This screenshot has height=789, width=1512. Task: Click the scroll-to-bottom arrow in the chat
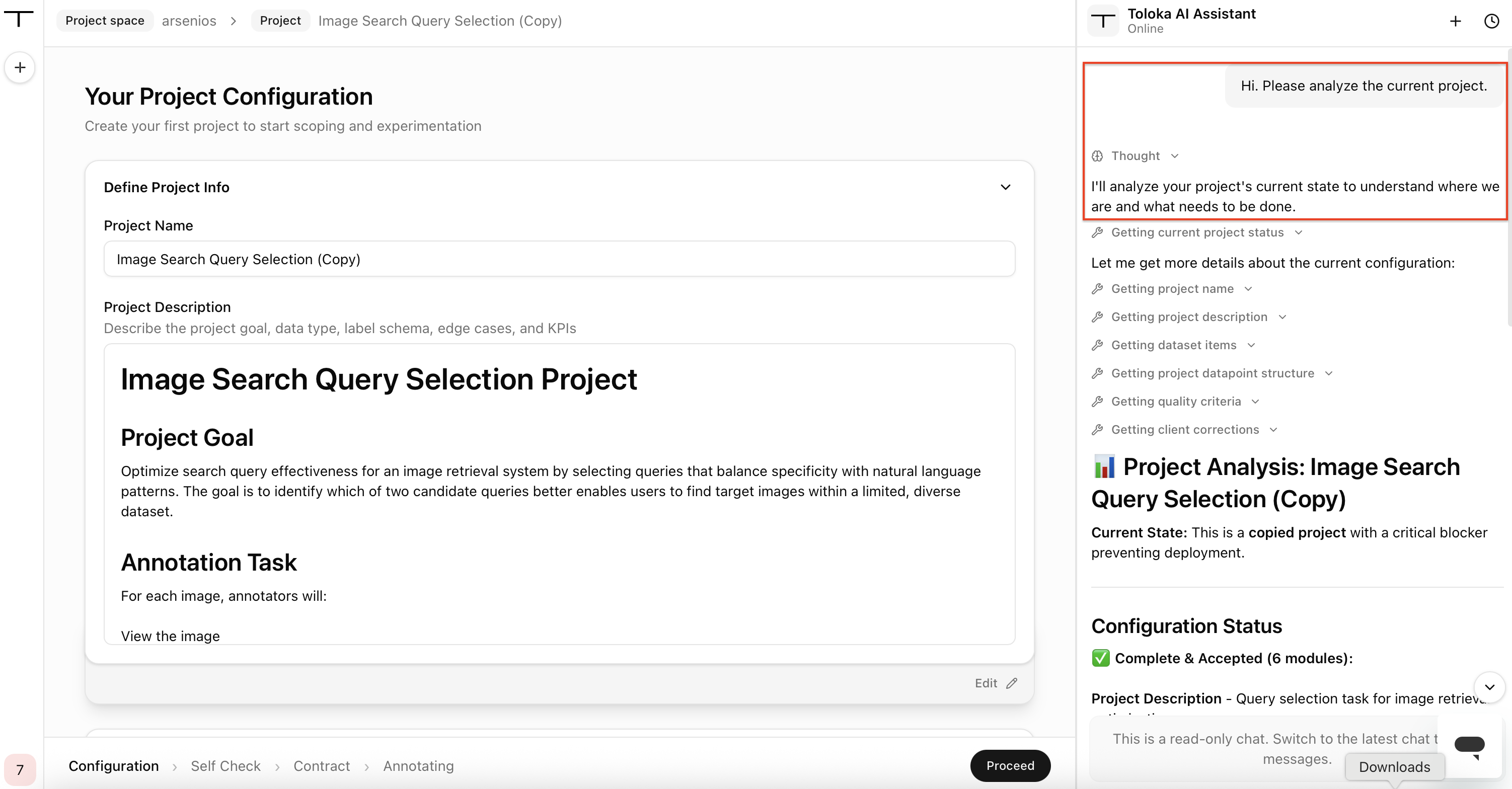point(1490,687)
